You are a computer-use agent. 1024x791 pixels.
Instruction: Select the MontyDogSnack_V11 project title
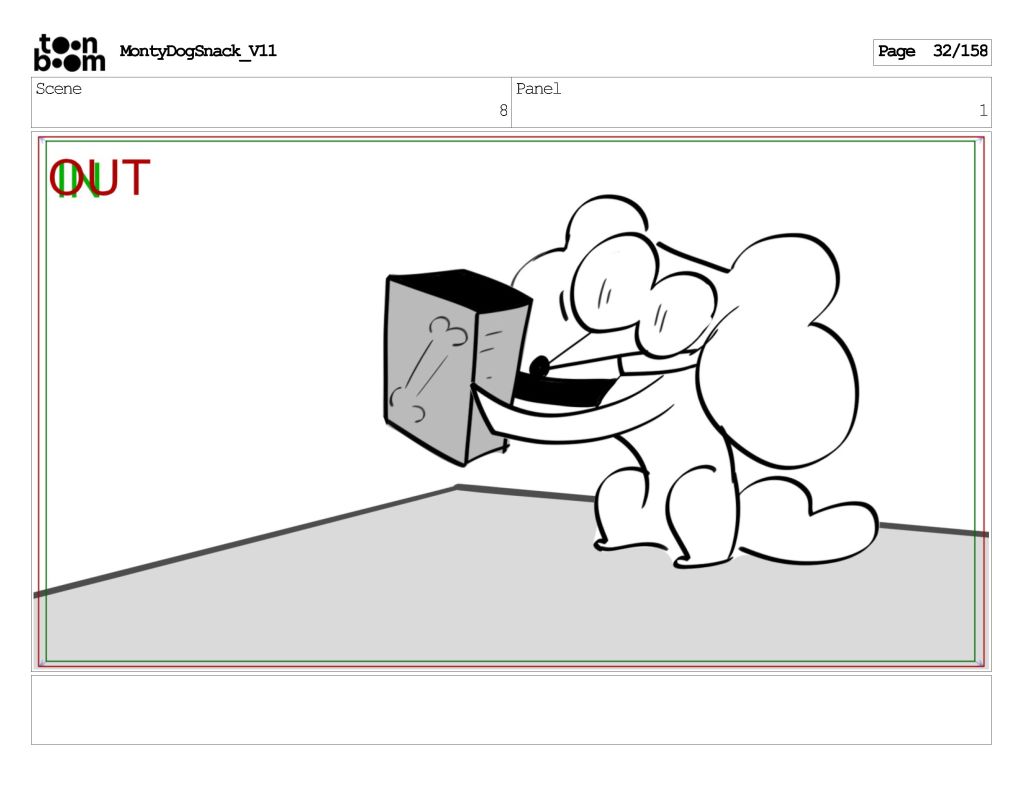click(x=198, y=51)
